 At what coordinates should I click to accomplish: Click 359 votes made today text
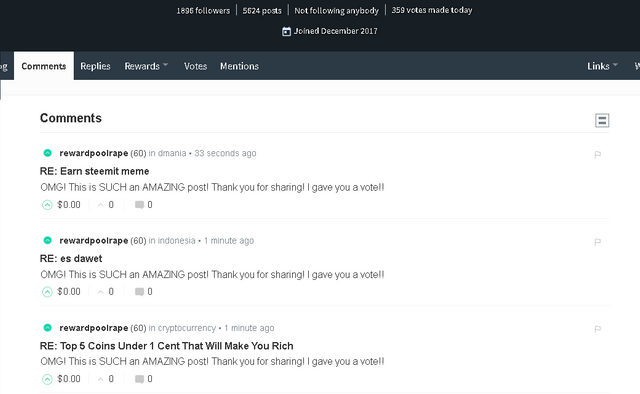coord(432,10)
